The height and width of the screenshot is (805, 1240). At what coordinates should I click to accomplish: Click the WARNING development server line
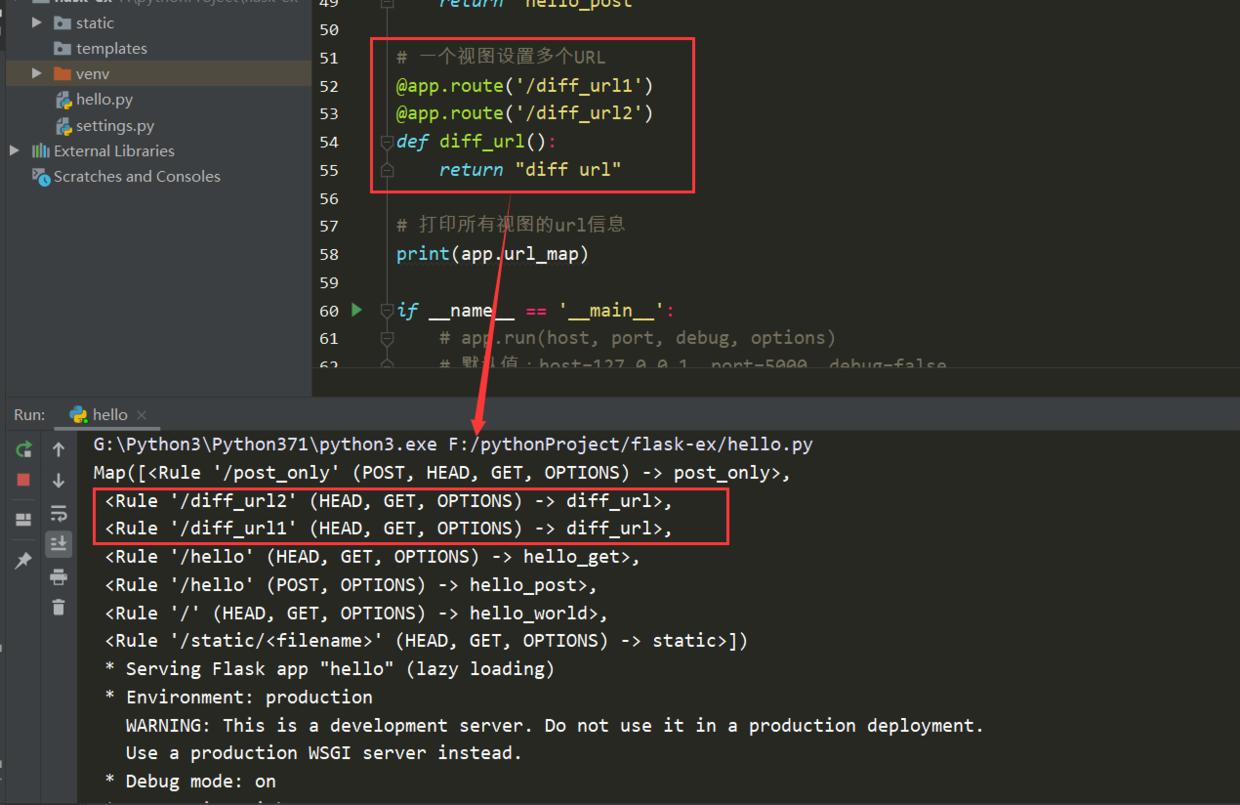555,725
